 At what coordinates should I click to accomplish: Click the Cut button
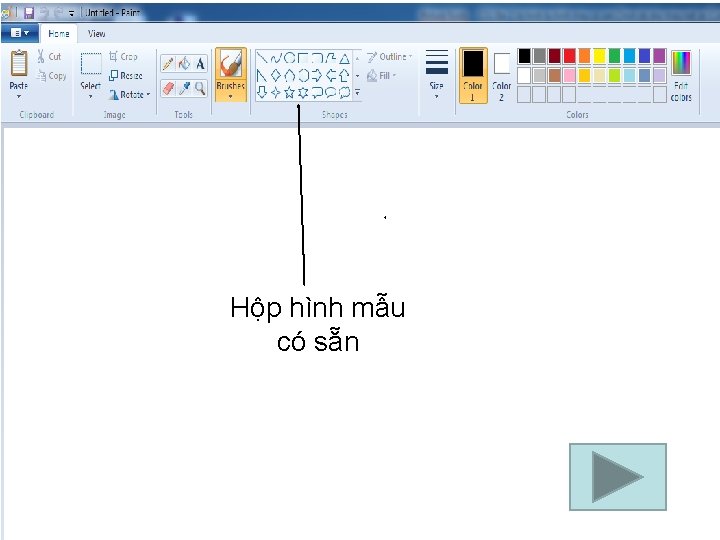pos(49,56)
